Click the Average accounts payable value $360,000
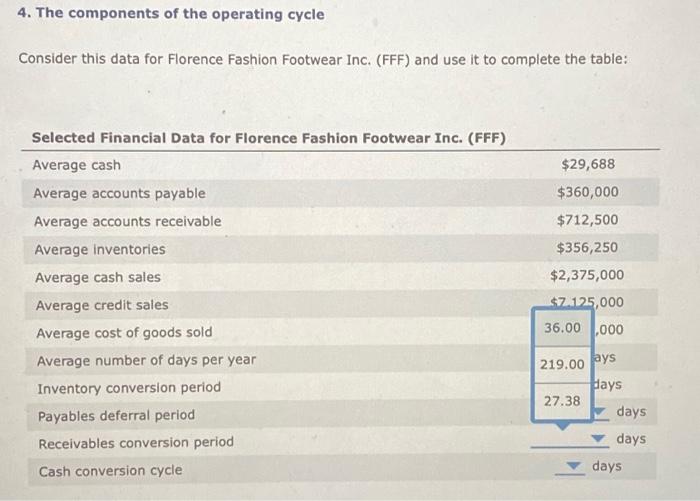Screen dimensions: 700x501 [587, 192]
